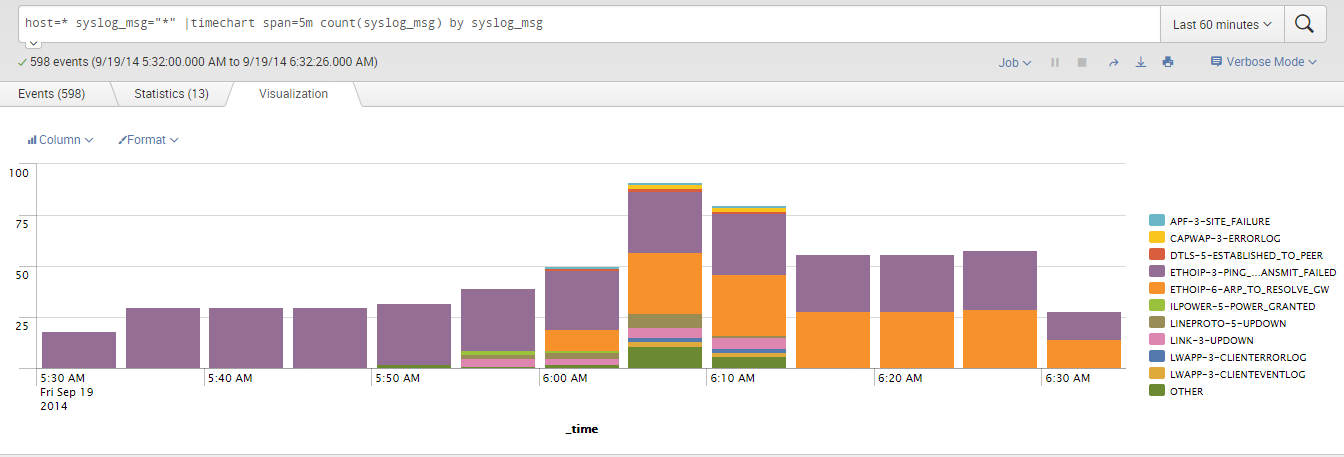Expand the search bar with the small chevron
1344x457 pixels.
32,44
